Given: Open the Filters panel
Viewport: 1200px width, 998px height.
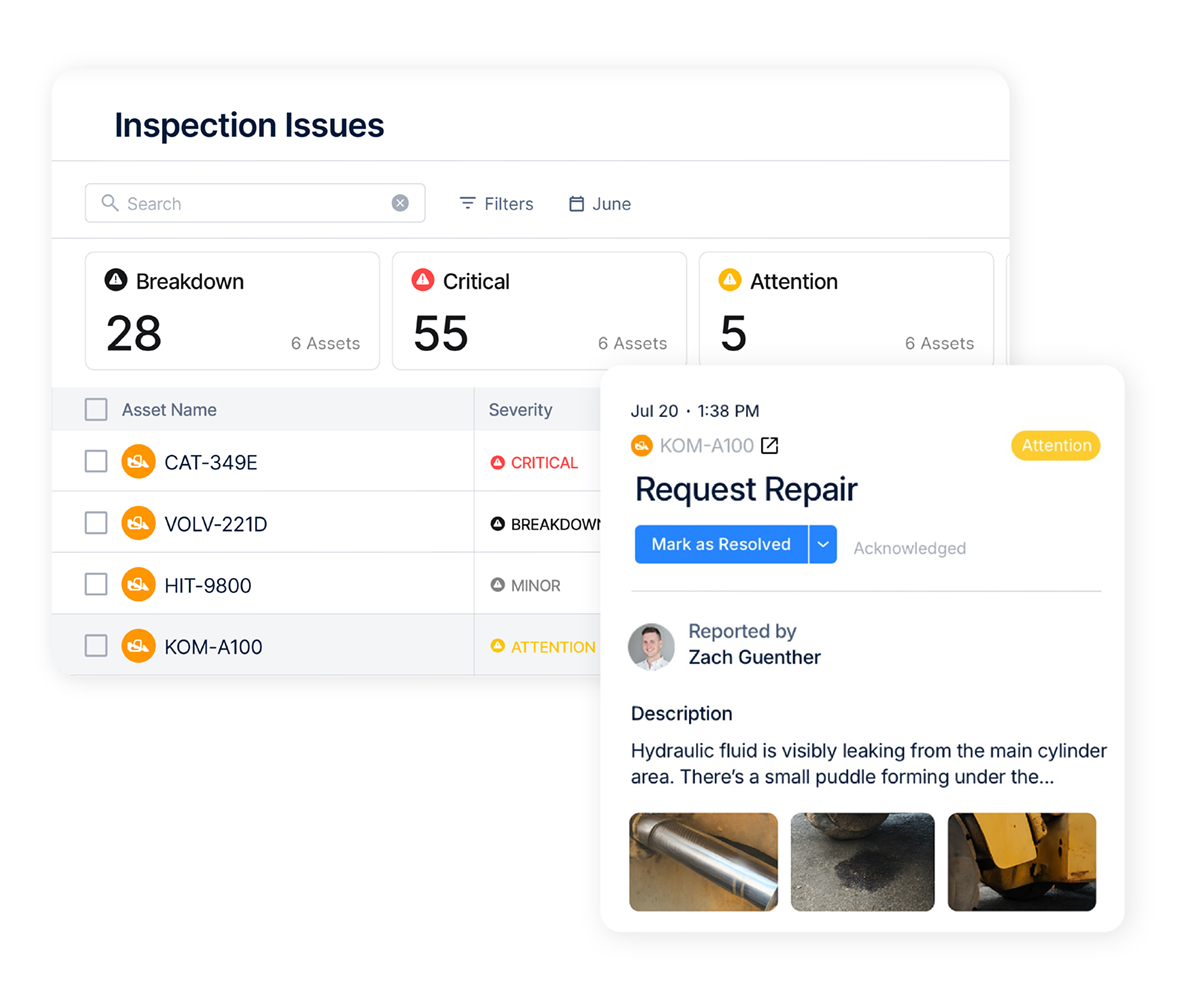Looking at the screenshot, I should (x=496, y=203).
